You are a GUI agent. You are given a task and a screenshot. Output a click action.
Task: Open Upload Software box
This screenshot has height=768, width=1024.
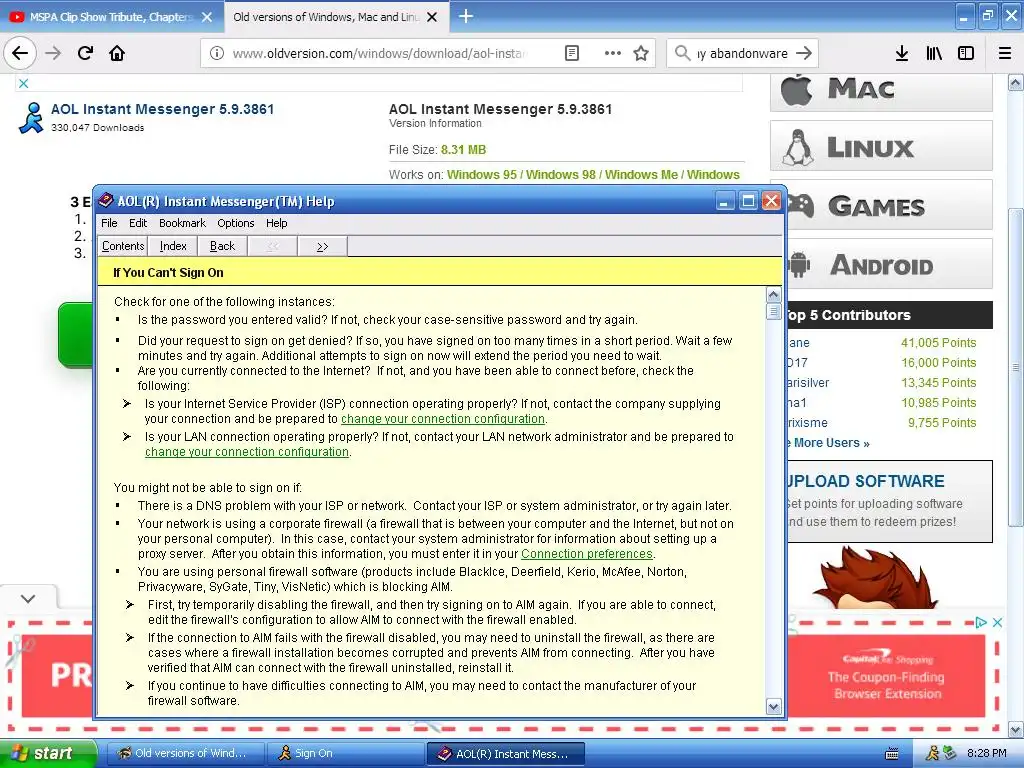889,502
